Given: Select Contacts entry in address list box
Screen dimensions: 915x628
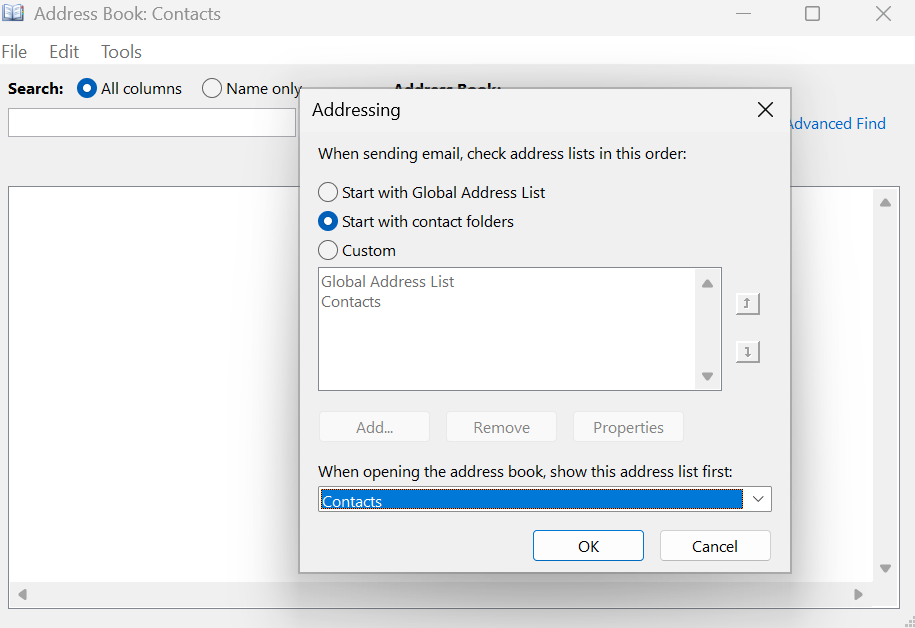Looking at the screenshot, I should 351,302.
